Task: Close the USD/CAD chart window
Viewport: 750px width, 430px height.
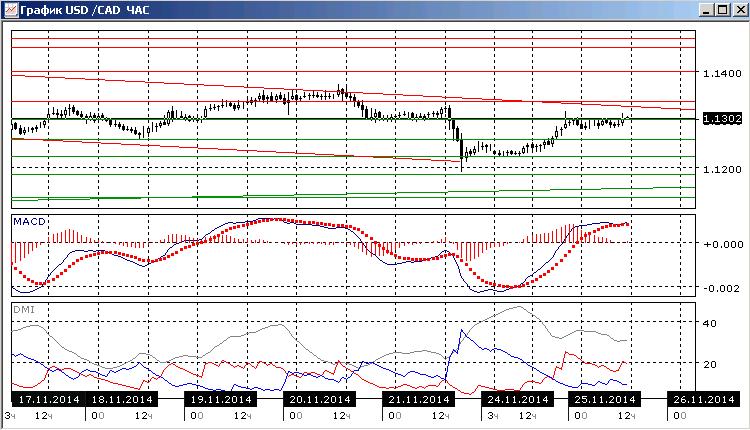Action: [739, 10]
